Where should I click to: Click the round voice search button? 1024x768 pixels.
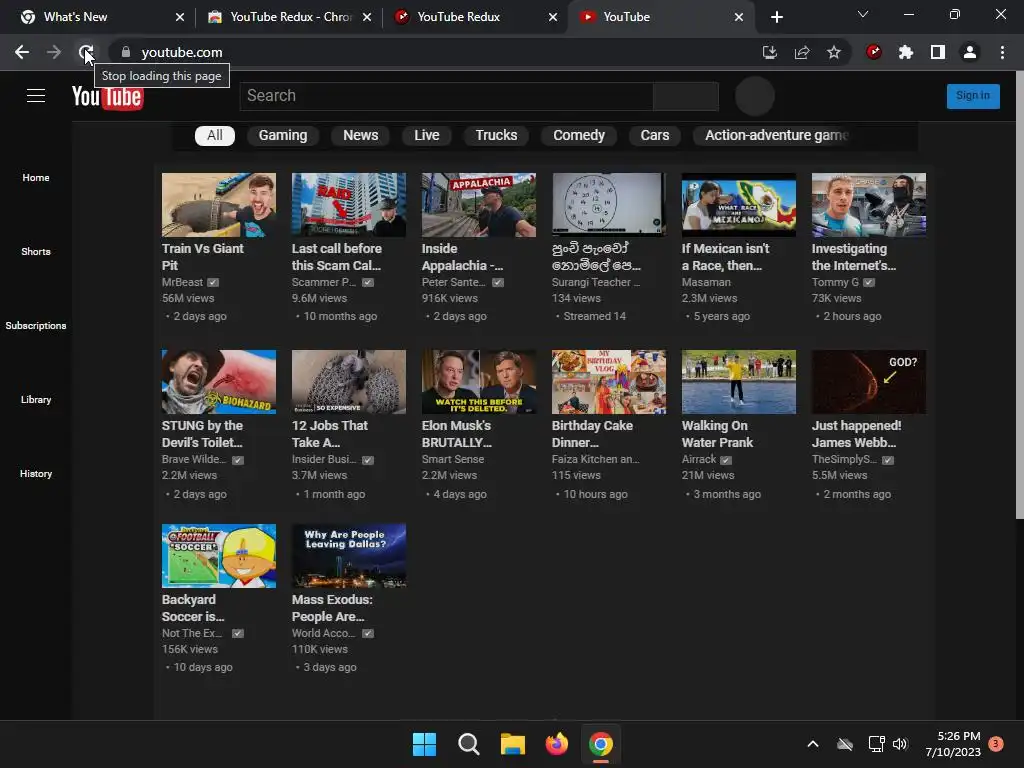[x=754, y=96]
